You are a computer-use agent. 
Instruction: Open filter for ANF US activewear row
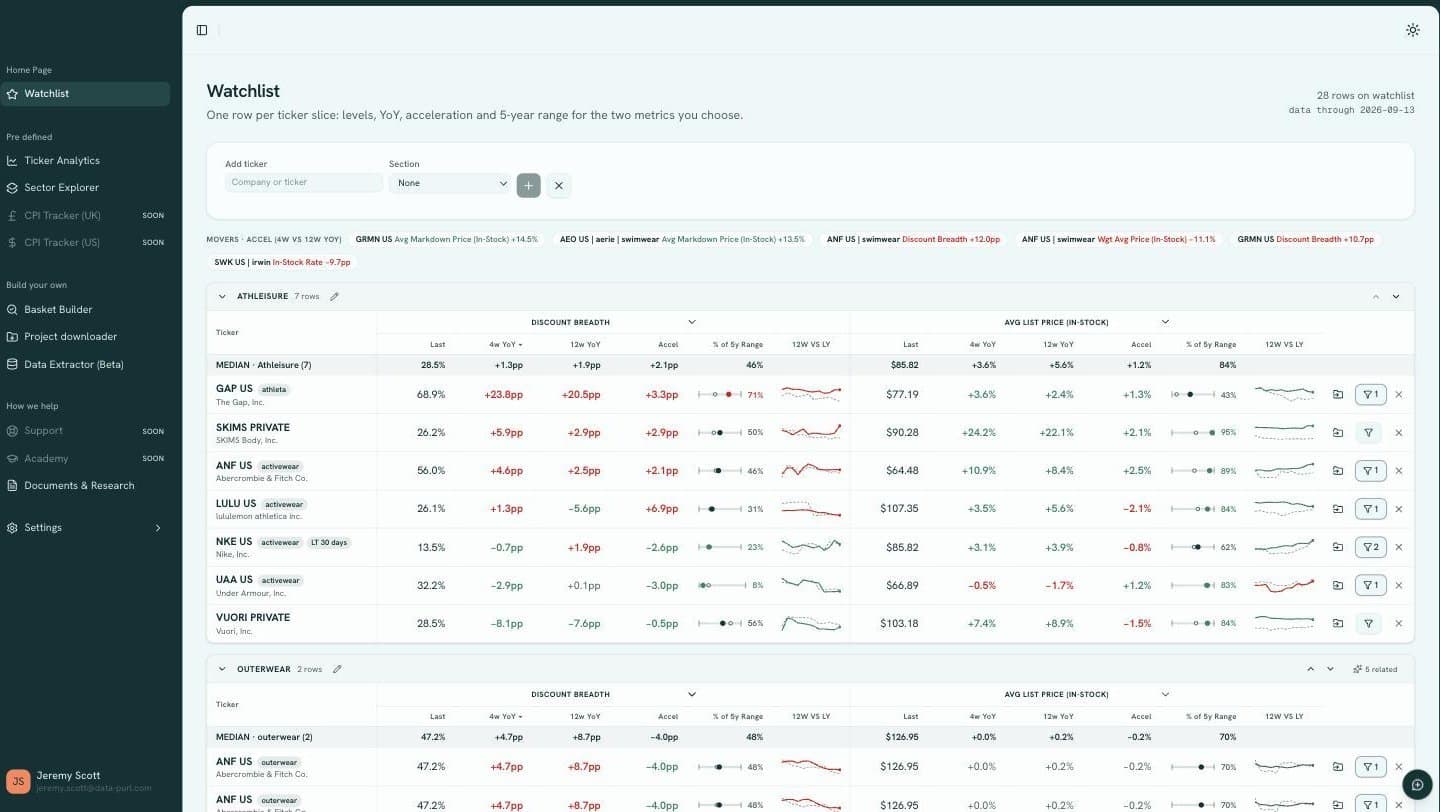[x=1370, y=471]
